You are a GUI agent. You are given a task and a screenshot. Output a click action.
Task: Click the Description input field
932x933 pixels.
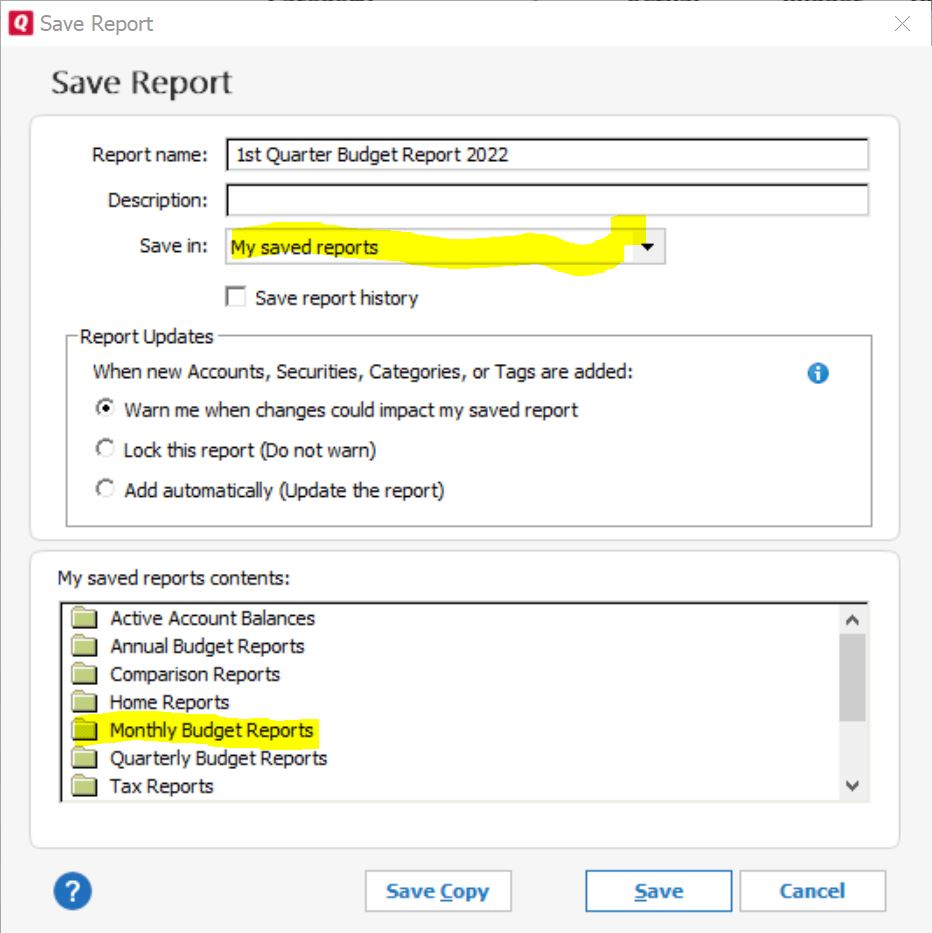pyautogui.click(x=547, y=200)
